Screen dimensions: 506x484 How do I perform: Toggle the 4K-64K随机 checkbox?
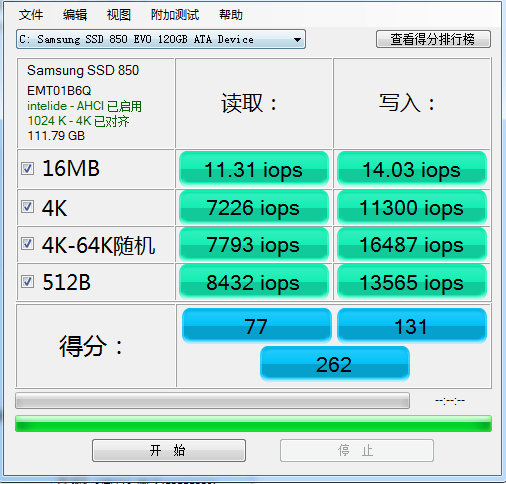[x=27, y=244]
